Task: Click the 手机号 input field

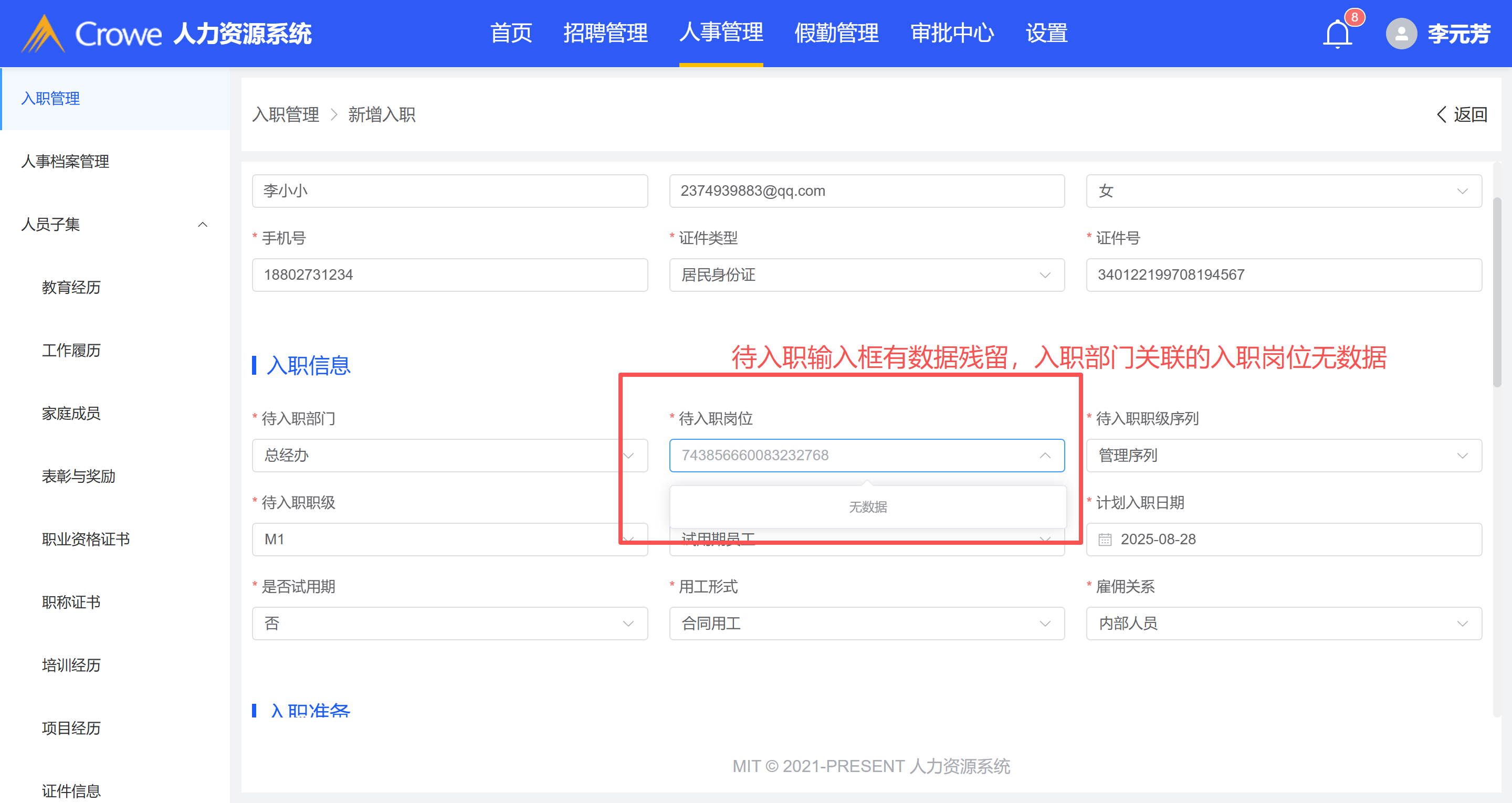Action: [x=449, y=274]
